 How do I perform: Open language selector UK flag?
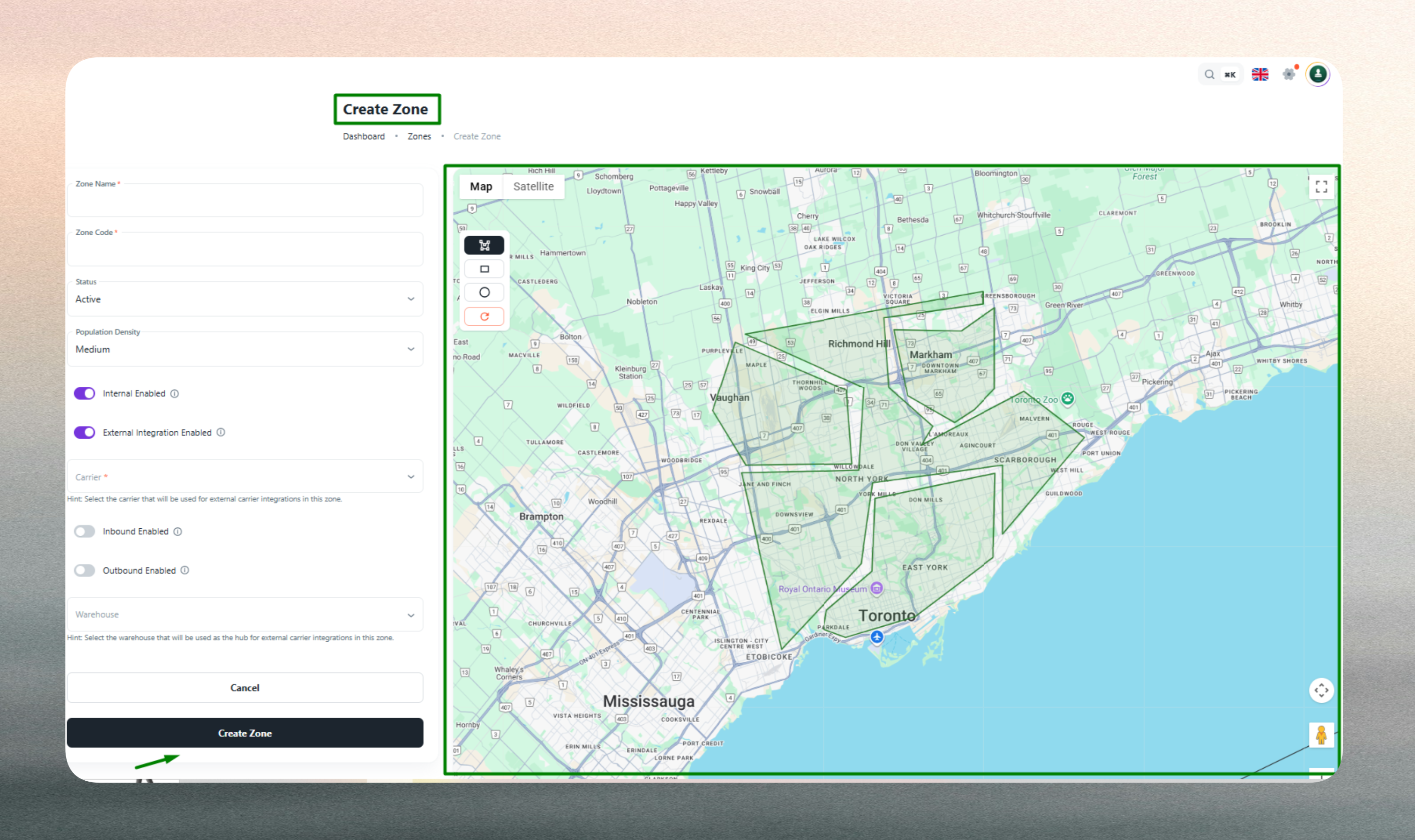tap(1259, 75)
